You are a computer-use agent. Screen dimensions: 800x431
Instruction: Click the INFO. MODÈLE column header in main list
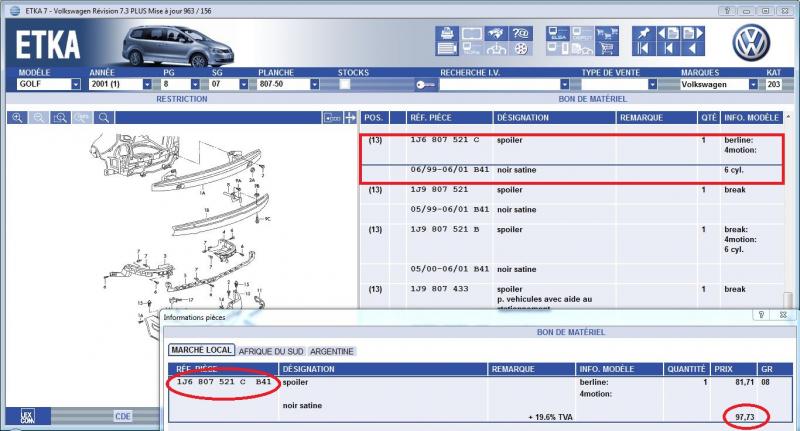tap(752, 118)
